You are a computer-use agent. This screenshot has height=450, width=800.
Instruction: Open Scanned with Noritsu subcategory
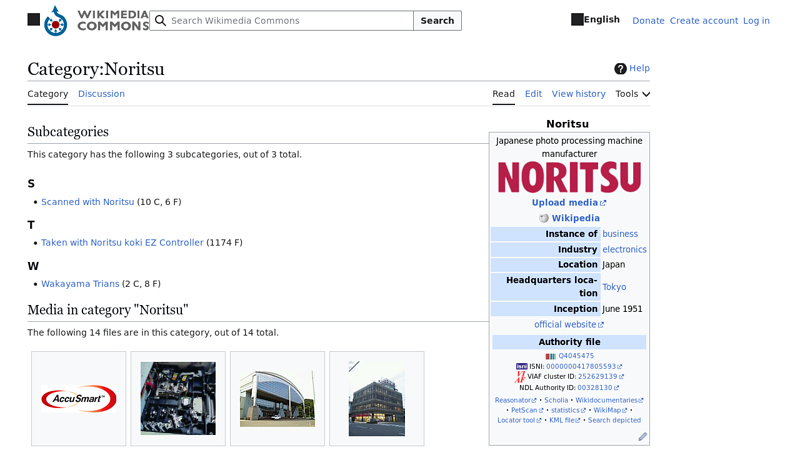(x=88, y=202)
